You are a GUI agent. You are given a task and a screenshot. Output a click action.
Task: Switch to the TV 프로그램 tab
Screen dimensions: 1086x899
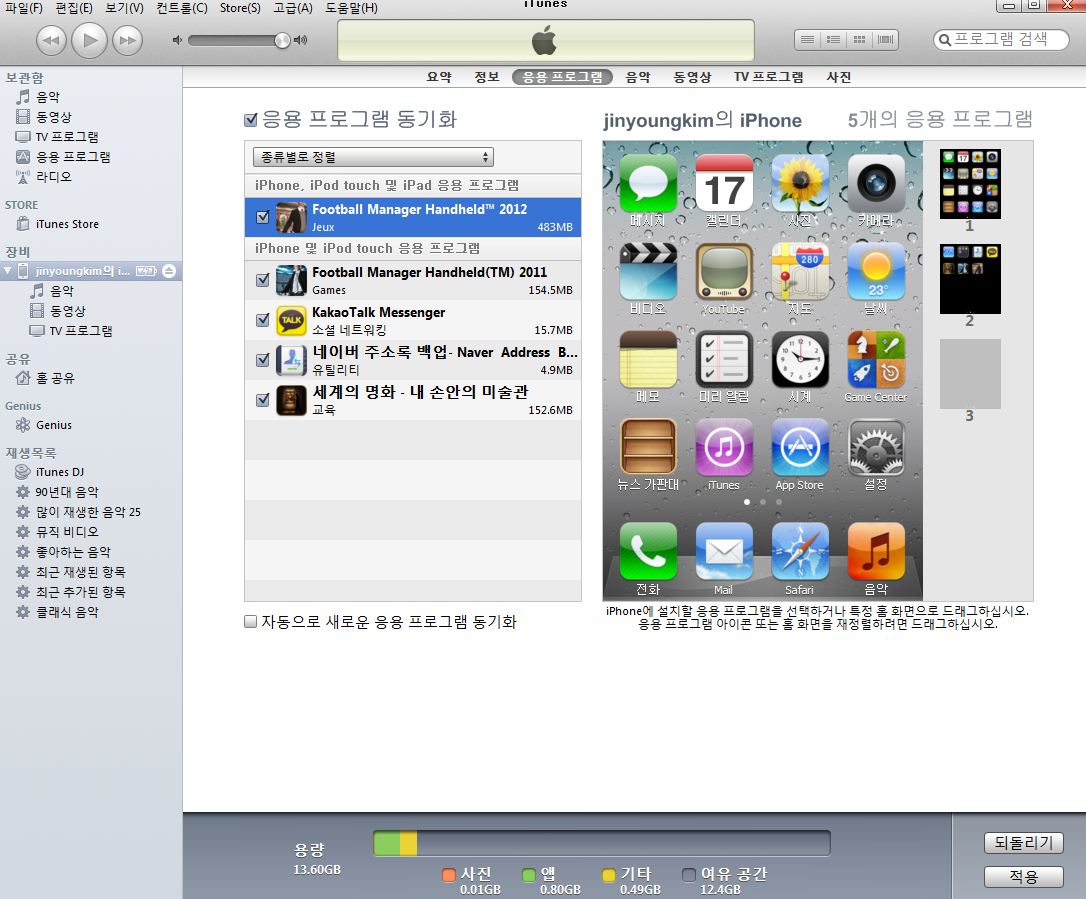[769, 77]
